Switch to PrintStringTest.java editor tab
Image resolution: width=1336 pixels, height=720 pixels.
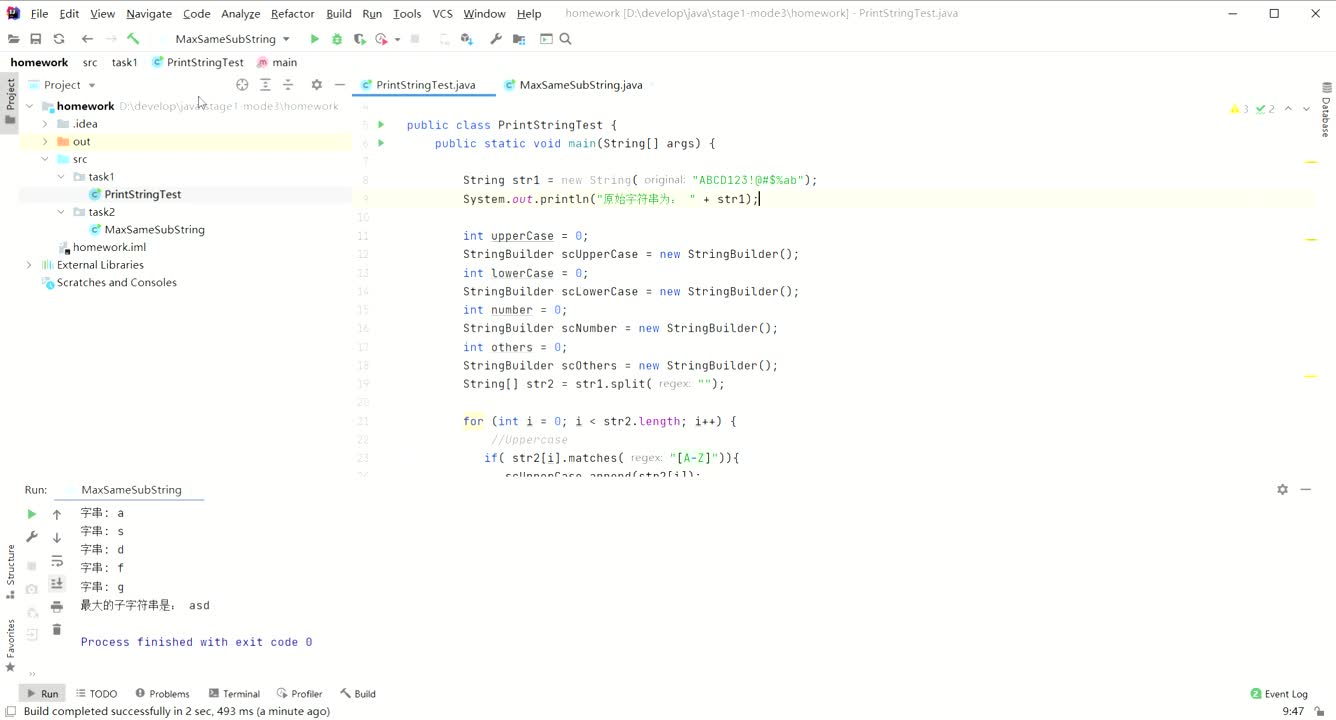(x=426, y=85)
